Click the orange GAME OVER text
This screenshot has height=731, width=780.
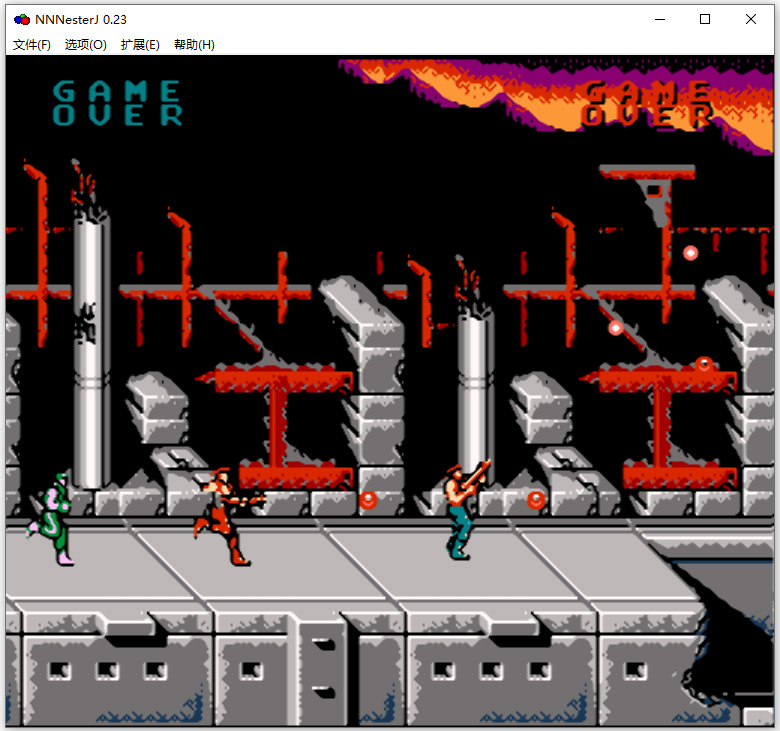pyautogui.click(x=648, y=105)
